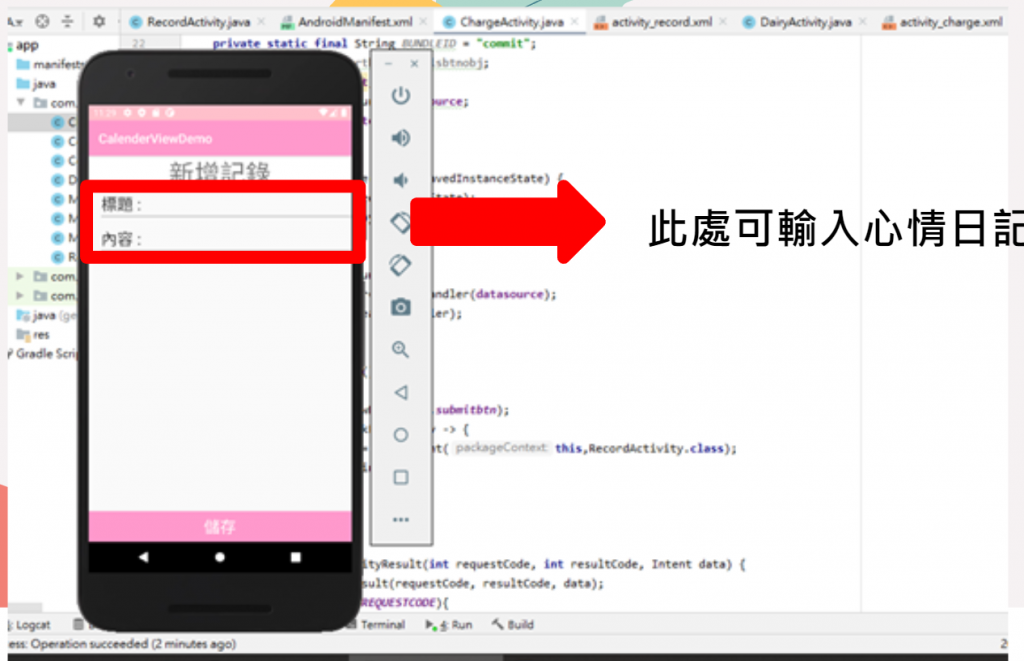Viewport: 1024px width, 661px height.
Task: Tap the pink 儲存 save button
Action: (220, 526)
